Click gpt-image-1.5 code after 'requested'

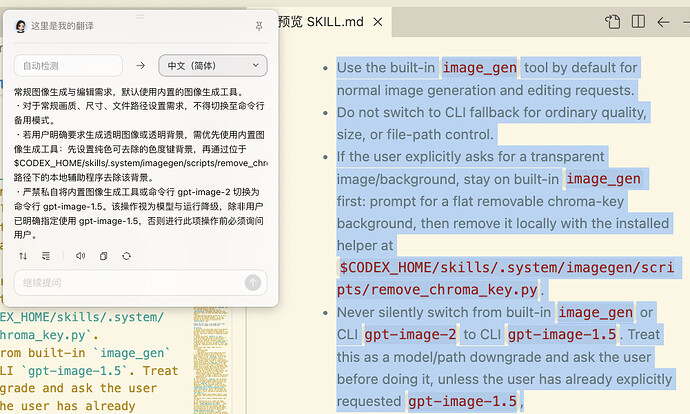click(462, 401)
